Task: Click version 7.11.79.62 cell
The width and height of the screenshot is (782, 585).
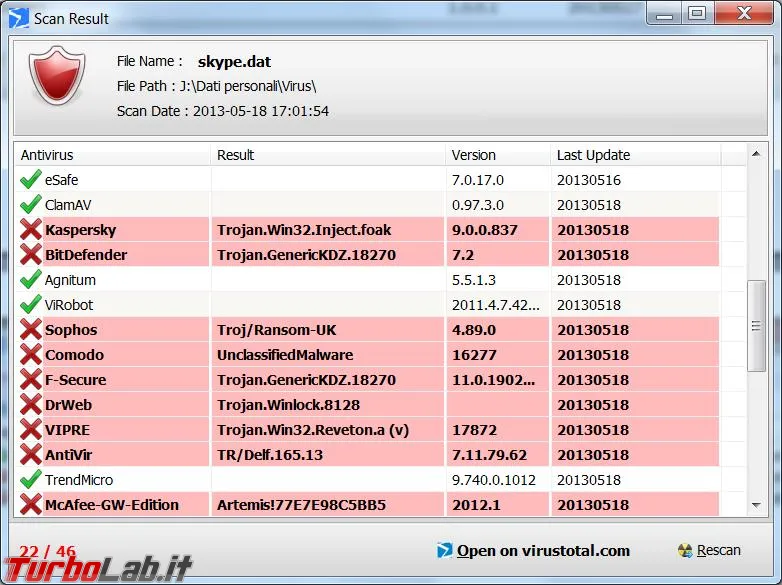Action: [x=489, y=455]
